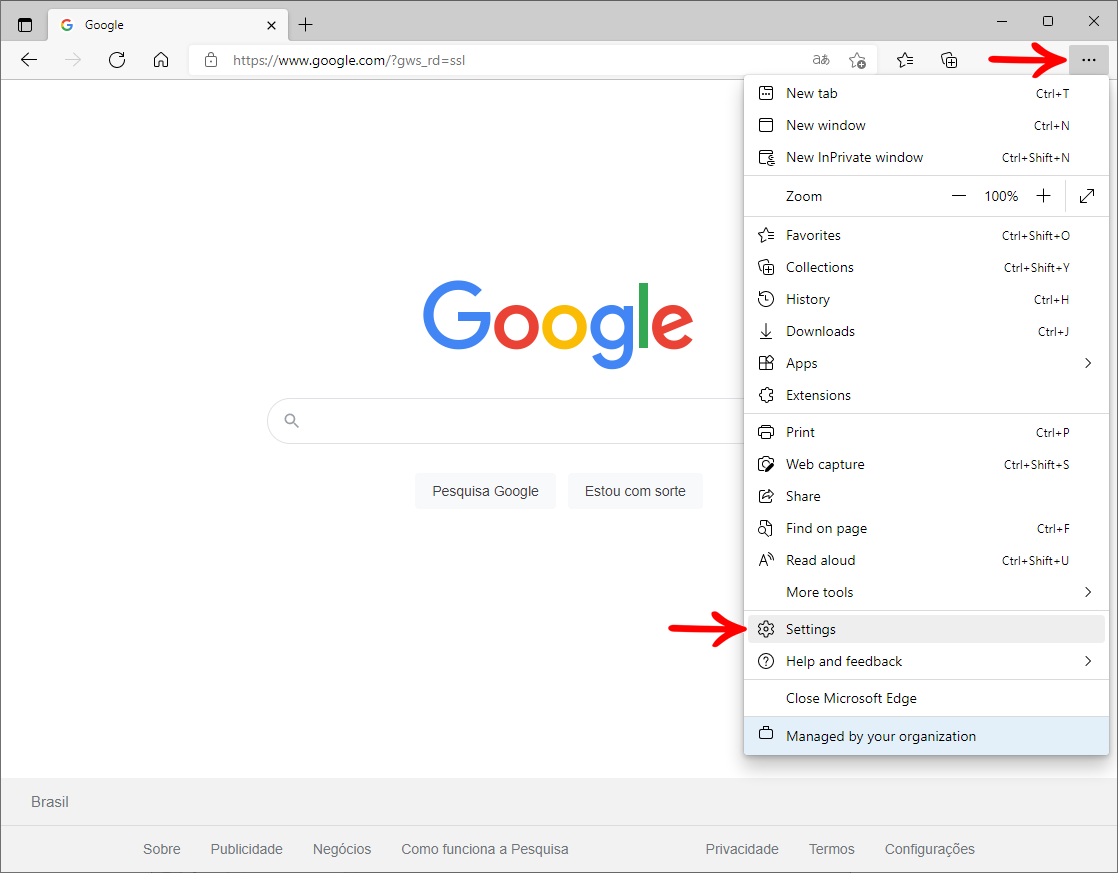1118x873 pixels.
Task: Open Settings from the menu
Action: click(x=925, y=629)
